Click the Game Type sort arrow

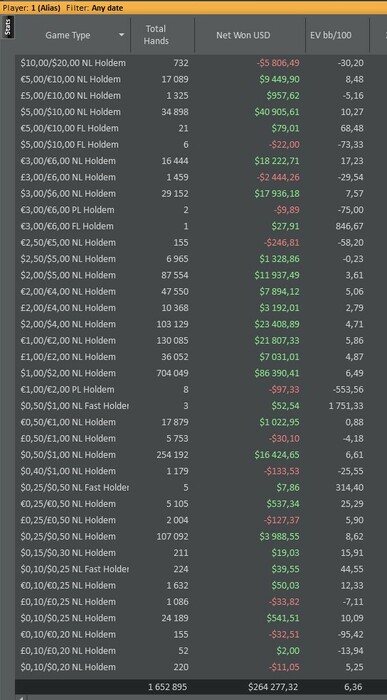(121, 35)
